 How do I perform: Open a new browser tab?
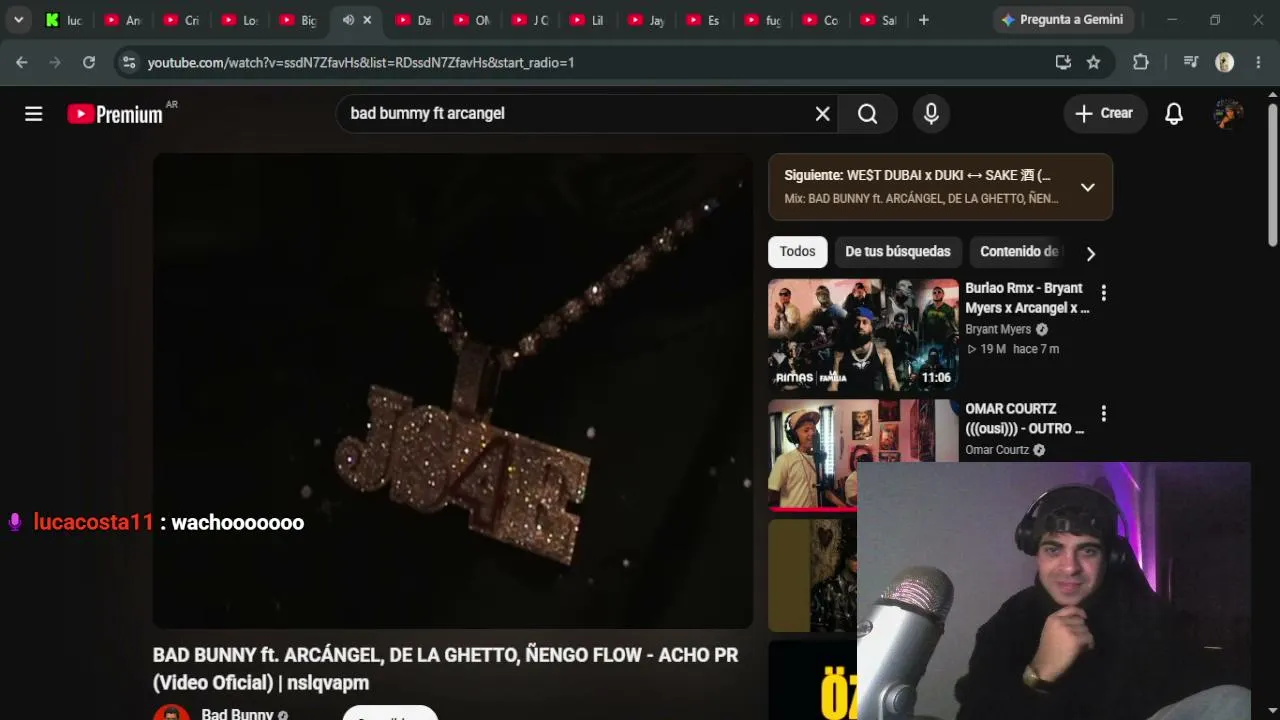pos(923,20)
